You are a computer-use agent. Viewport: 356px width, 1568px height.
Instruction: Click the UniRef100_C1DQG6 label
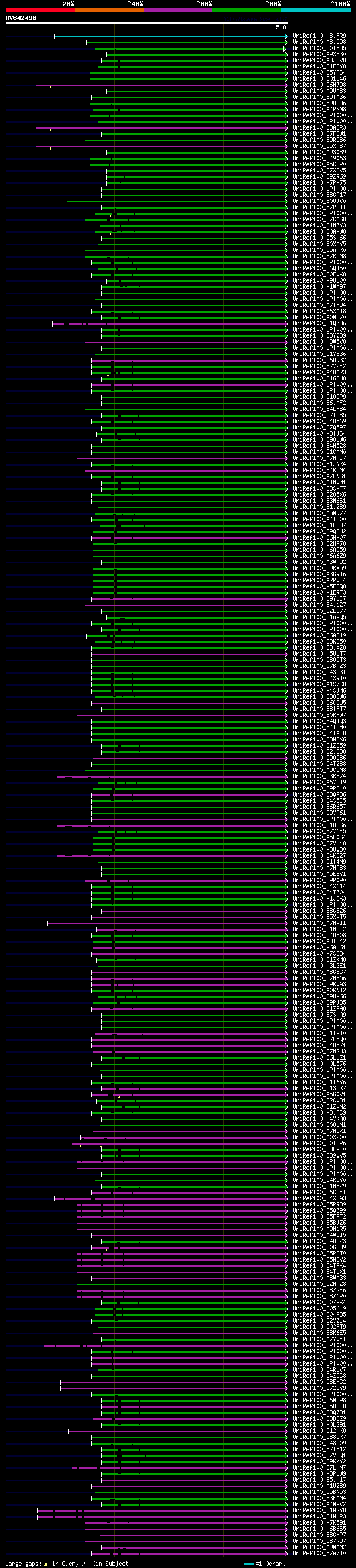pos(319,825)
